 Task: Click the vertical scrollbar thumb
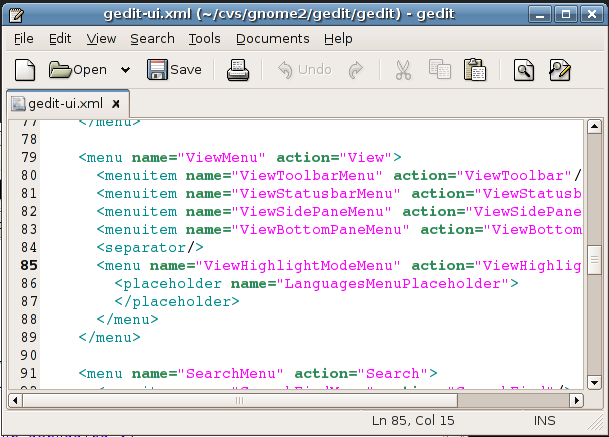click(594, 260)
